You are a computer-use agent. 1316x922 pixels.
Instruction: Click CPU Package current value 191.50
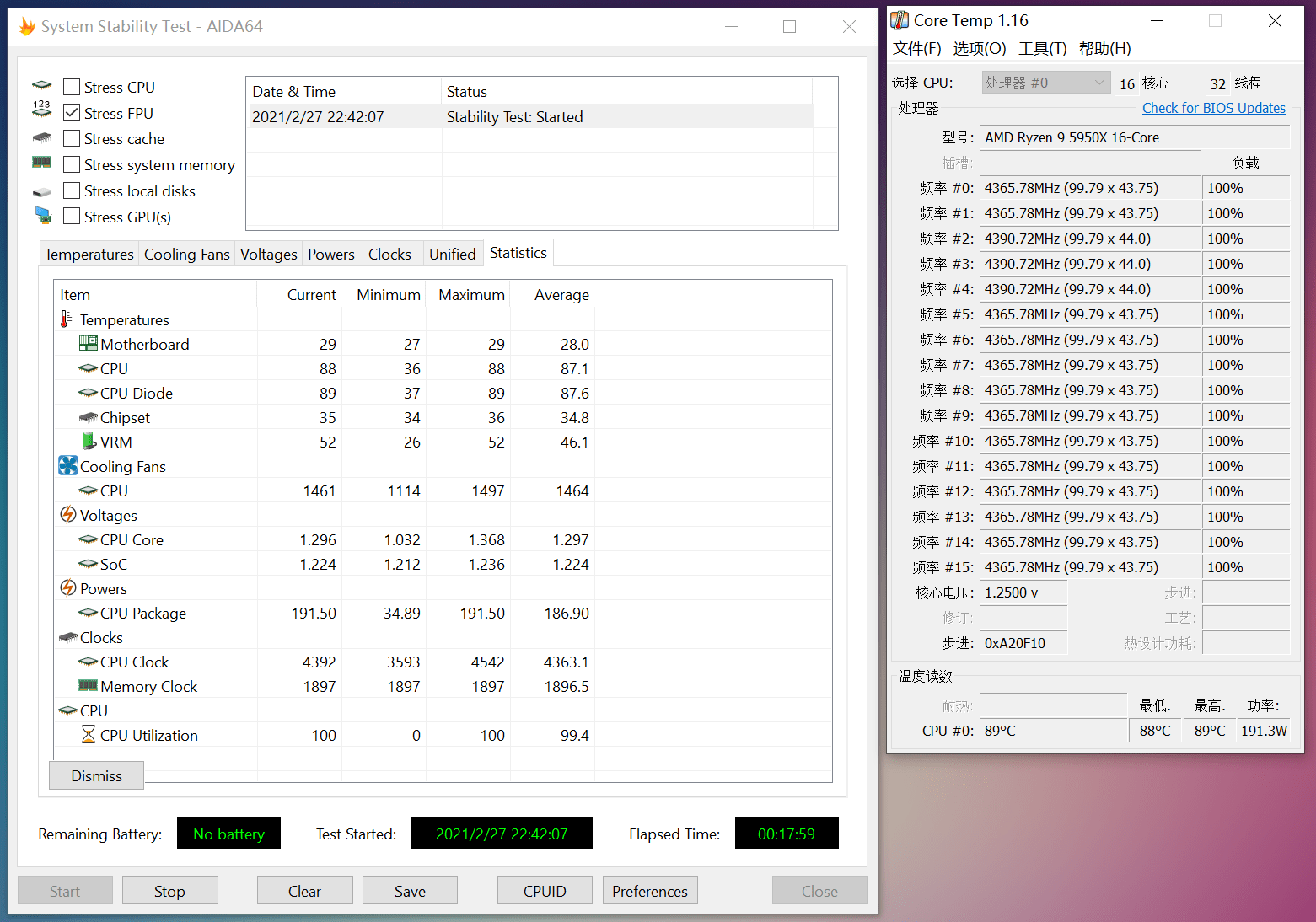[314, 613]
